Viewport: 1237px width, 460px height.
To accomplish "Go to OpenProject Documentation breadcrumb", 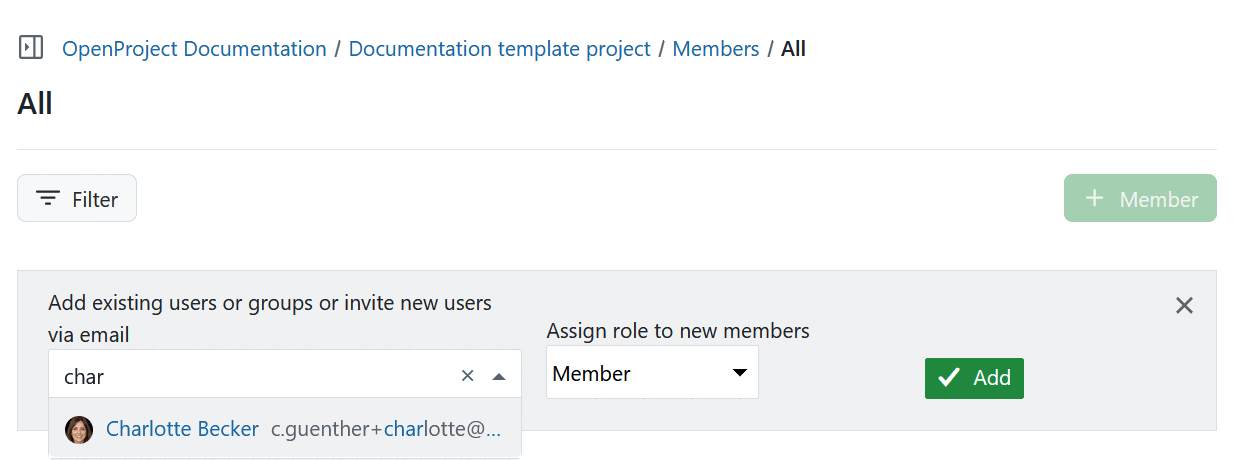I will point(194,48).
